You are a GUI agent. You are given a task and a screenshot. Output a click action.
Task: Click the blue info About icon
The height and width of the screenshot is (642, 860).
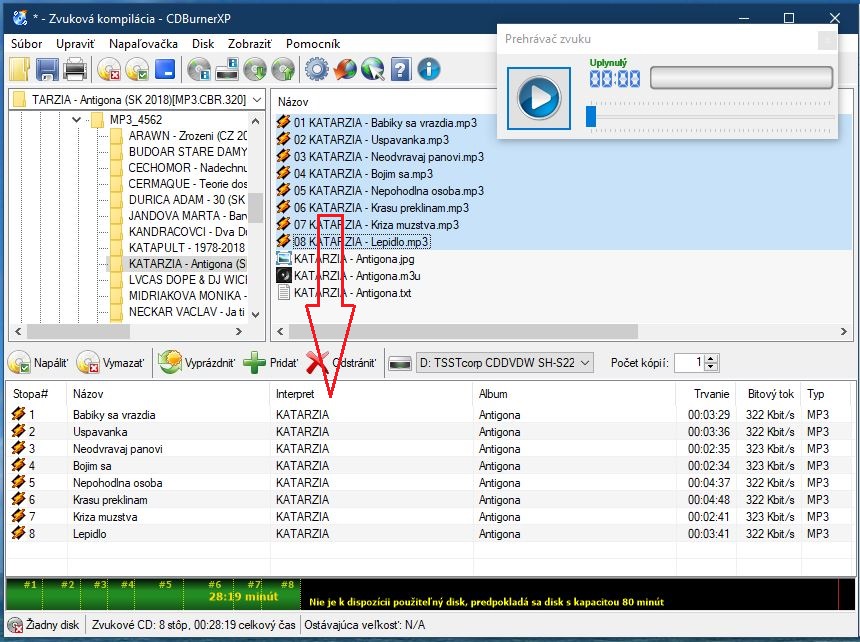pos(429,69)
